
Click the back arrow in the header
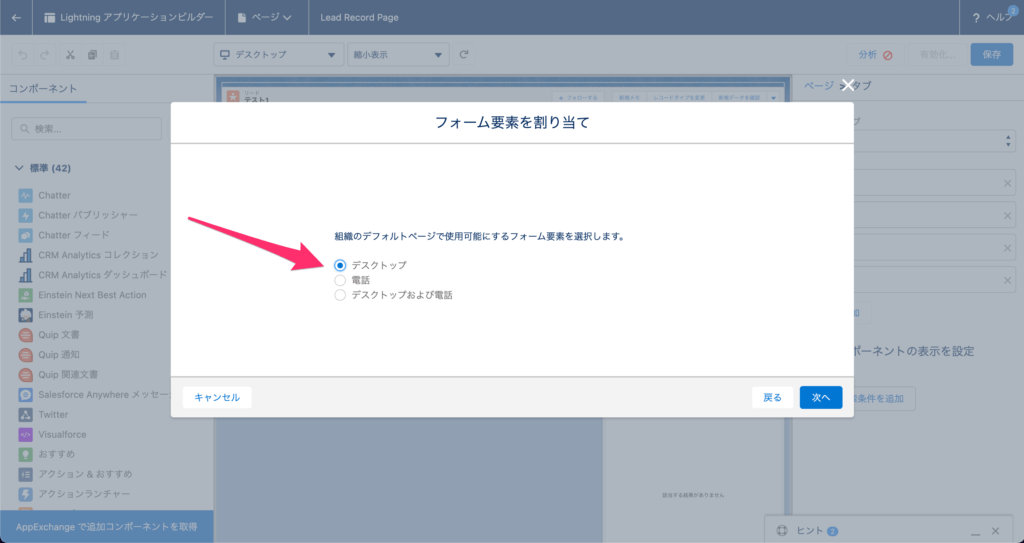16,18
